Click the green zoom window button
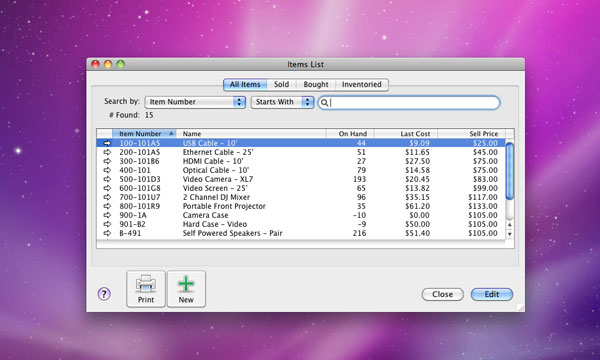600x360 pixels. 121,64
